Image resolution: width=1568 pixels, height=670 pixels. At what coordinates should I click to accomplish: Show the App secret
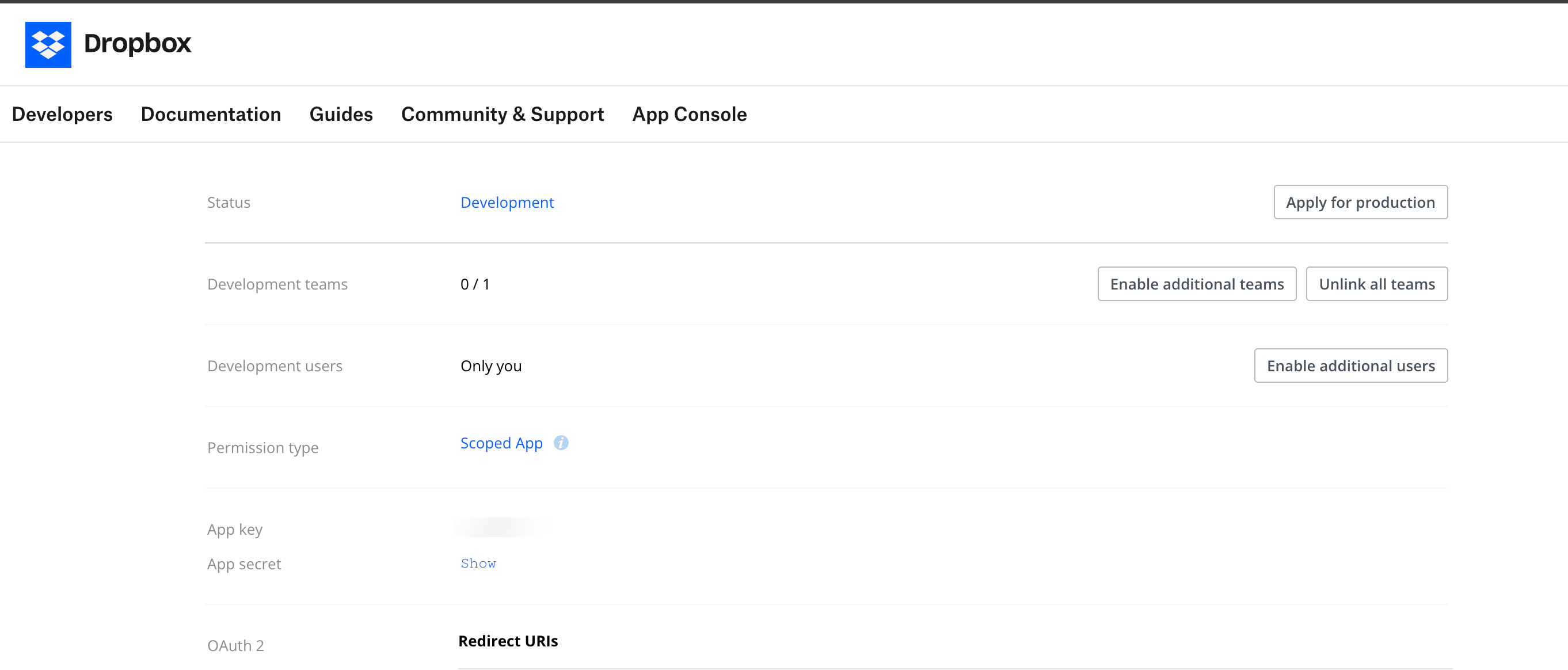click(x=478, y=563)
